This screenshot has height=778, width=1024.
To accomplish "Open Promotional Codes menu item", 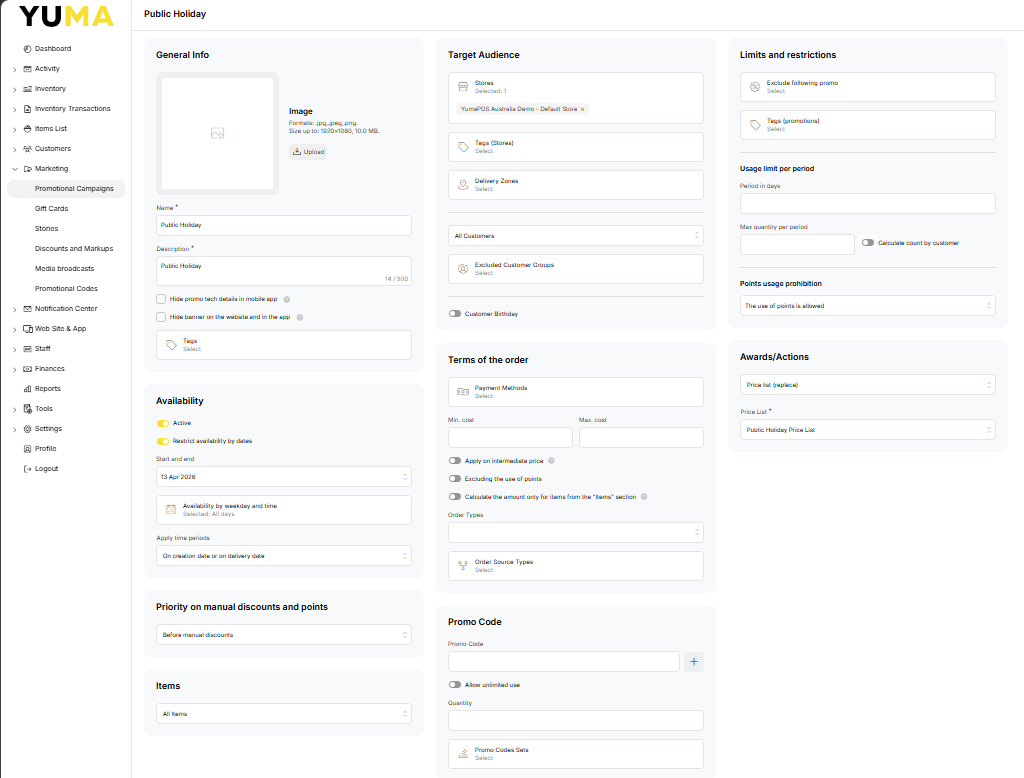I will (66, 289).
